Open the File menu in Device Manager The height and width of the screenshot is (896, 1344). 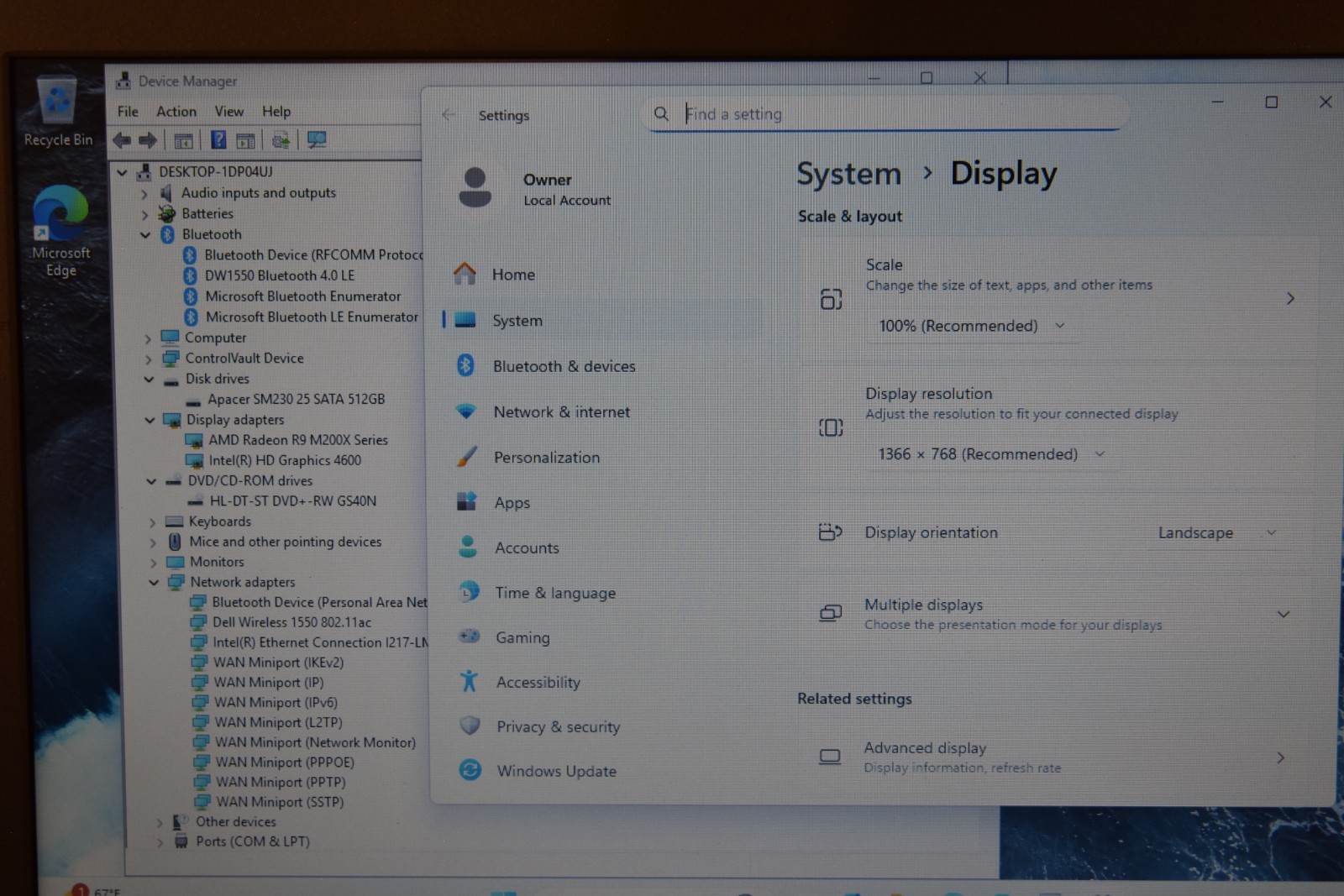click(128, 112)
